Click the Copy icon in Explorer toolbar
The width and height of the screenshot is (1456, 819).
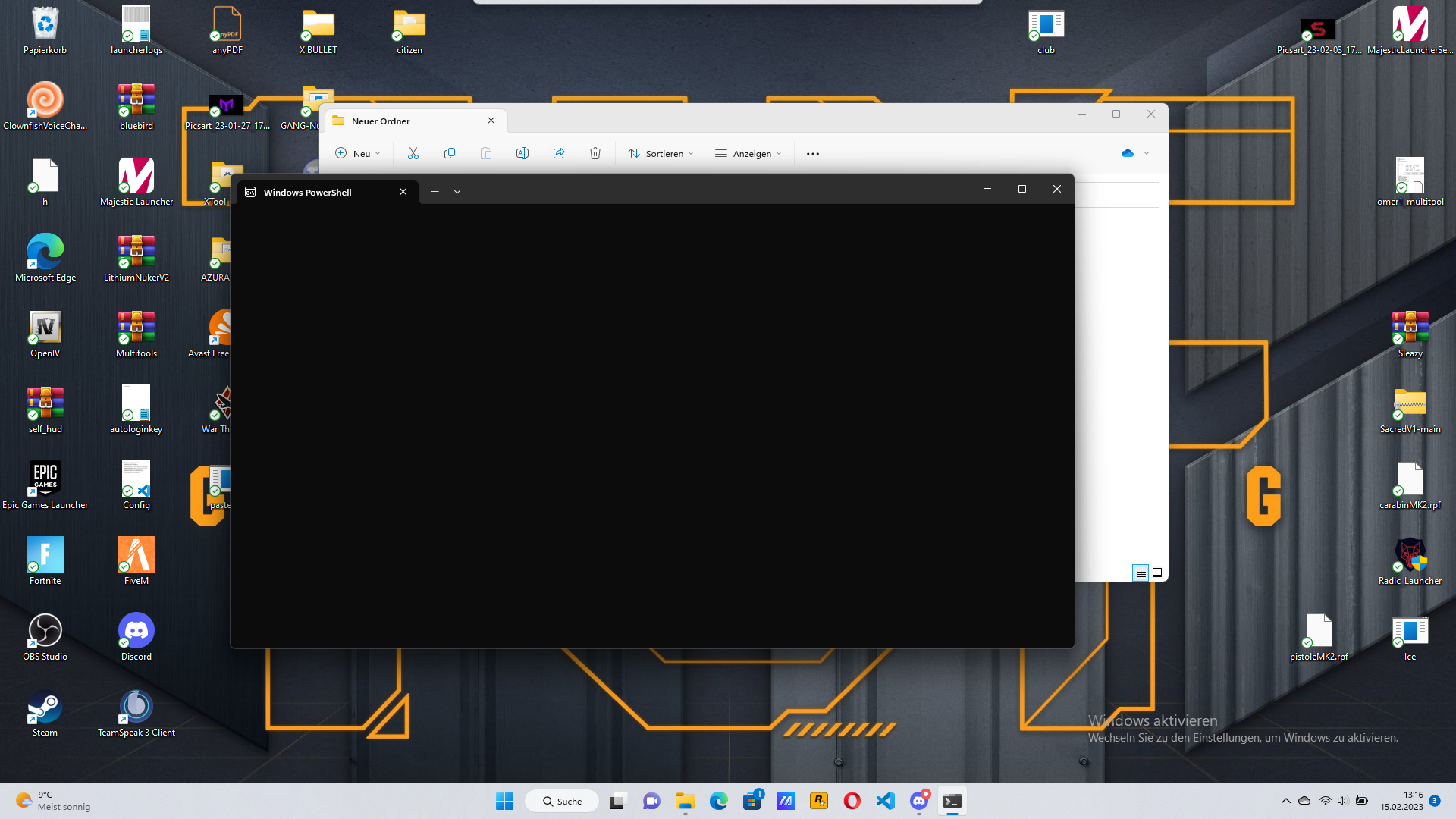click(450, 153)
